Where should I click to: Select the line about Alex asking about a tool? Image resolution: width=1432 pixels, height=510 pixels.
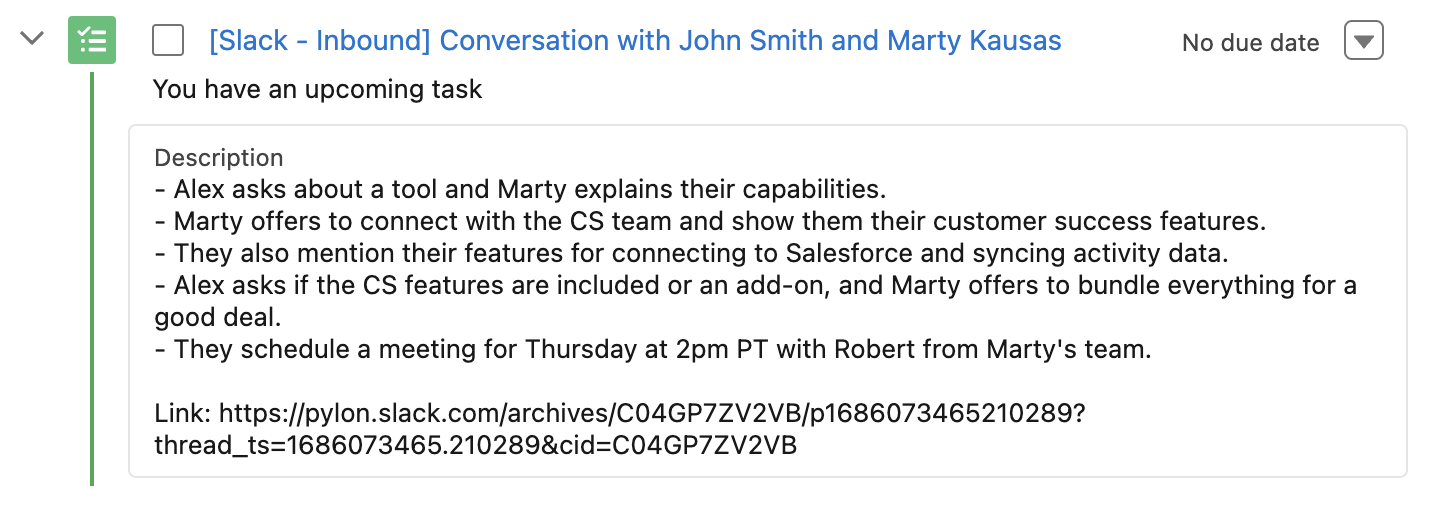(x=520, y=189)
